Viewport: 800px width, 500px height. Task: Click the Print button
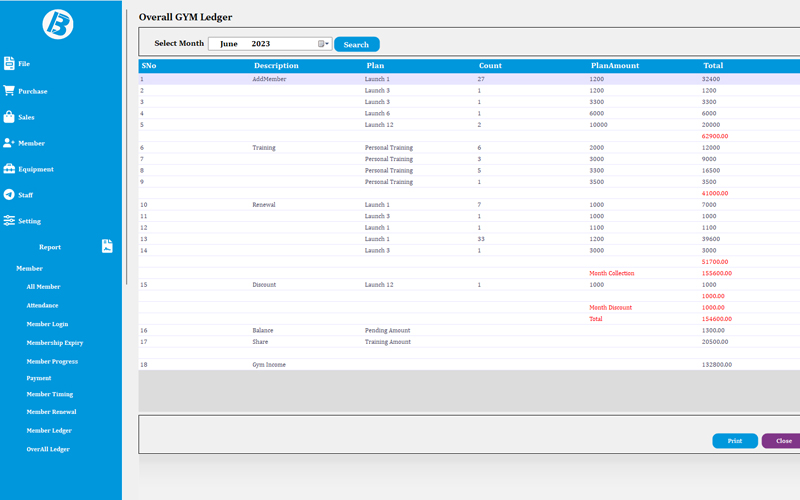[x=735, y=441]
